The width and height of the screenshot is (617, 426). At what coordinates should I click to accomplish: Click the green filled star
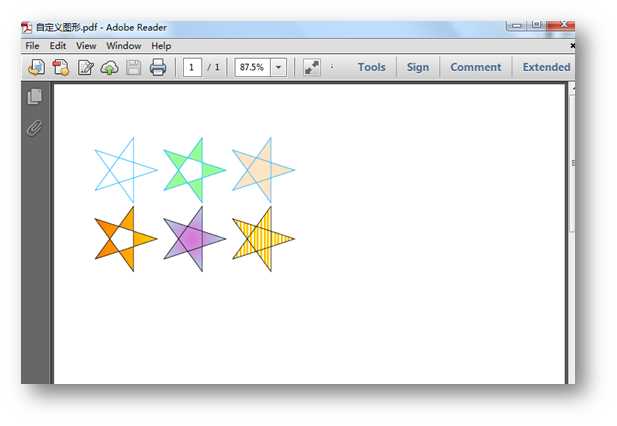tap(194, 170)
